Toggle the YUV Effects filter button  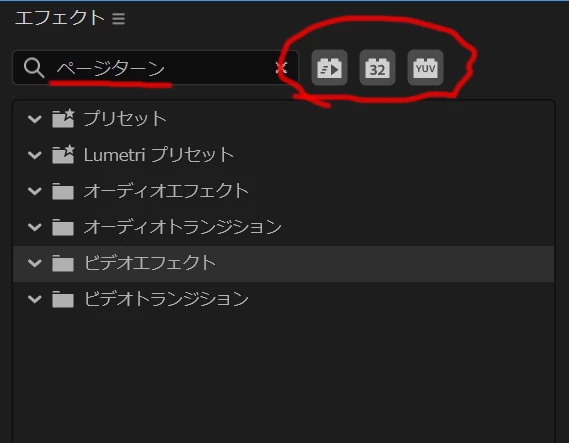click(425, 68)
